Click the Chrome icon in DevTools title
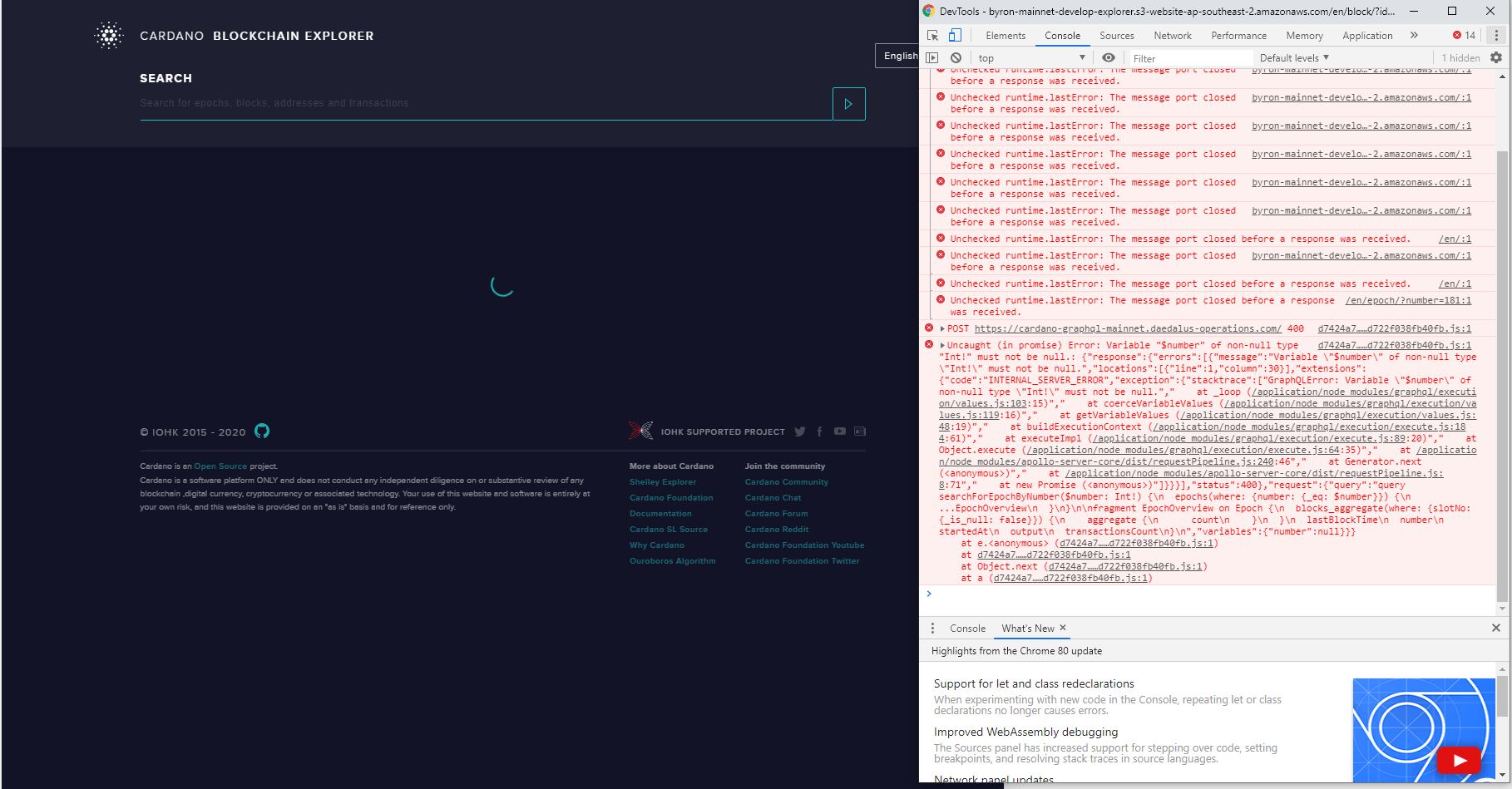The width and height of the screenshot is (1512, 789). (929, 12)
